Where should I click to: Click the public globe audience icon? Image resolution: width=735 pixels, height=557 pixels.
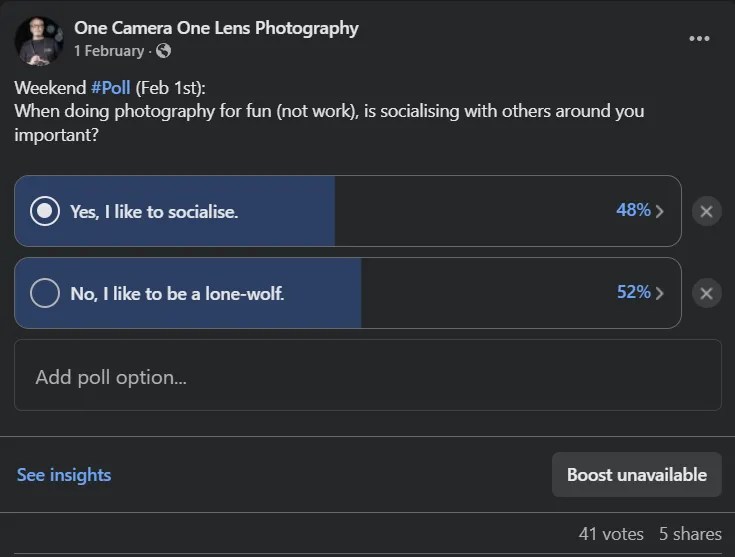pyautogui.click(x=163, y=51)
